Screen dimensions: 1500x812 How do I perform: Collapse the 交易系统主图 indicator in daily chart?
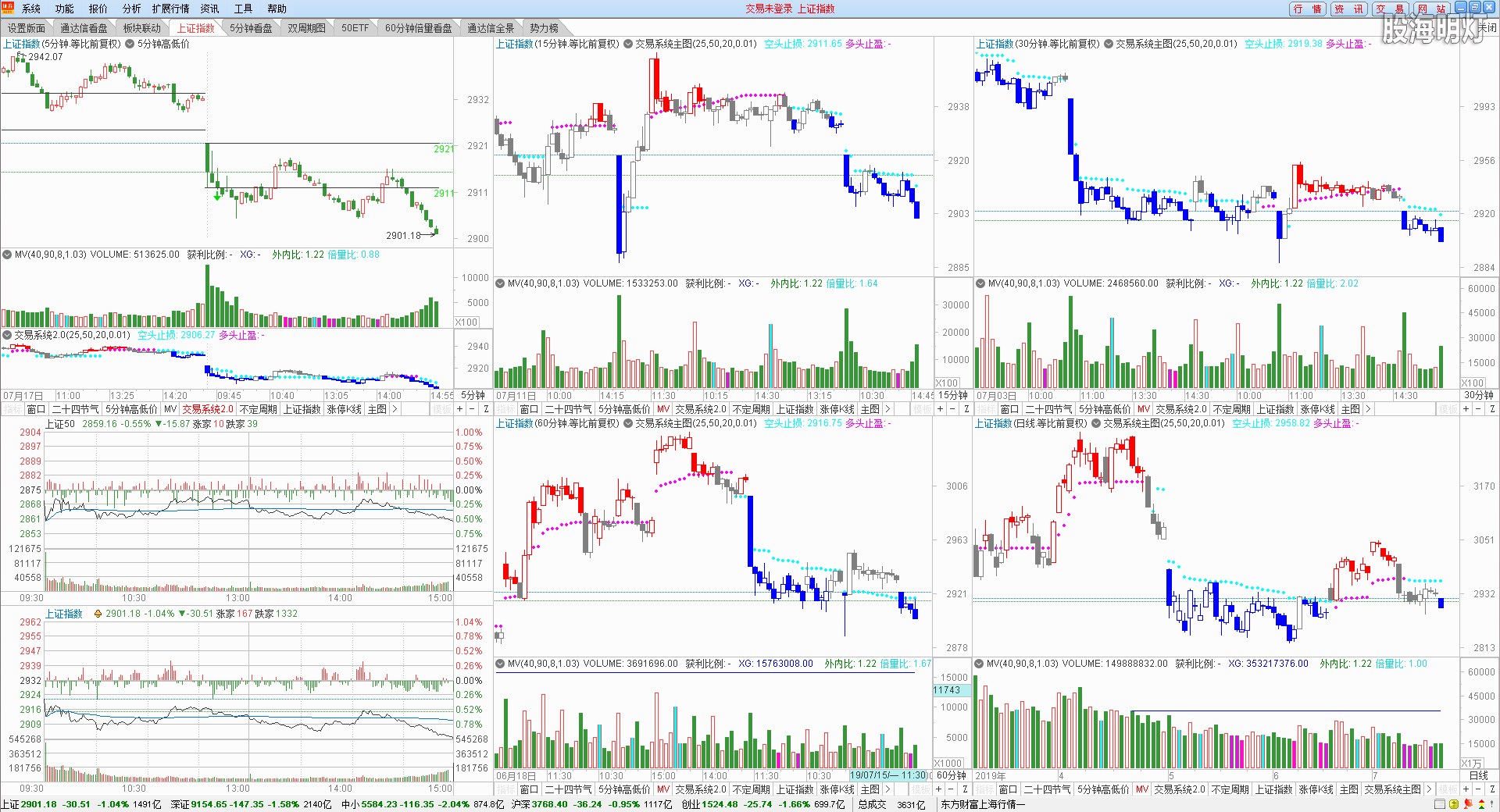[x=1096, y=423]
